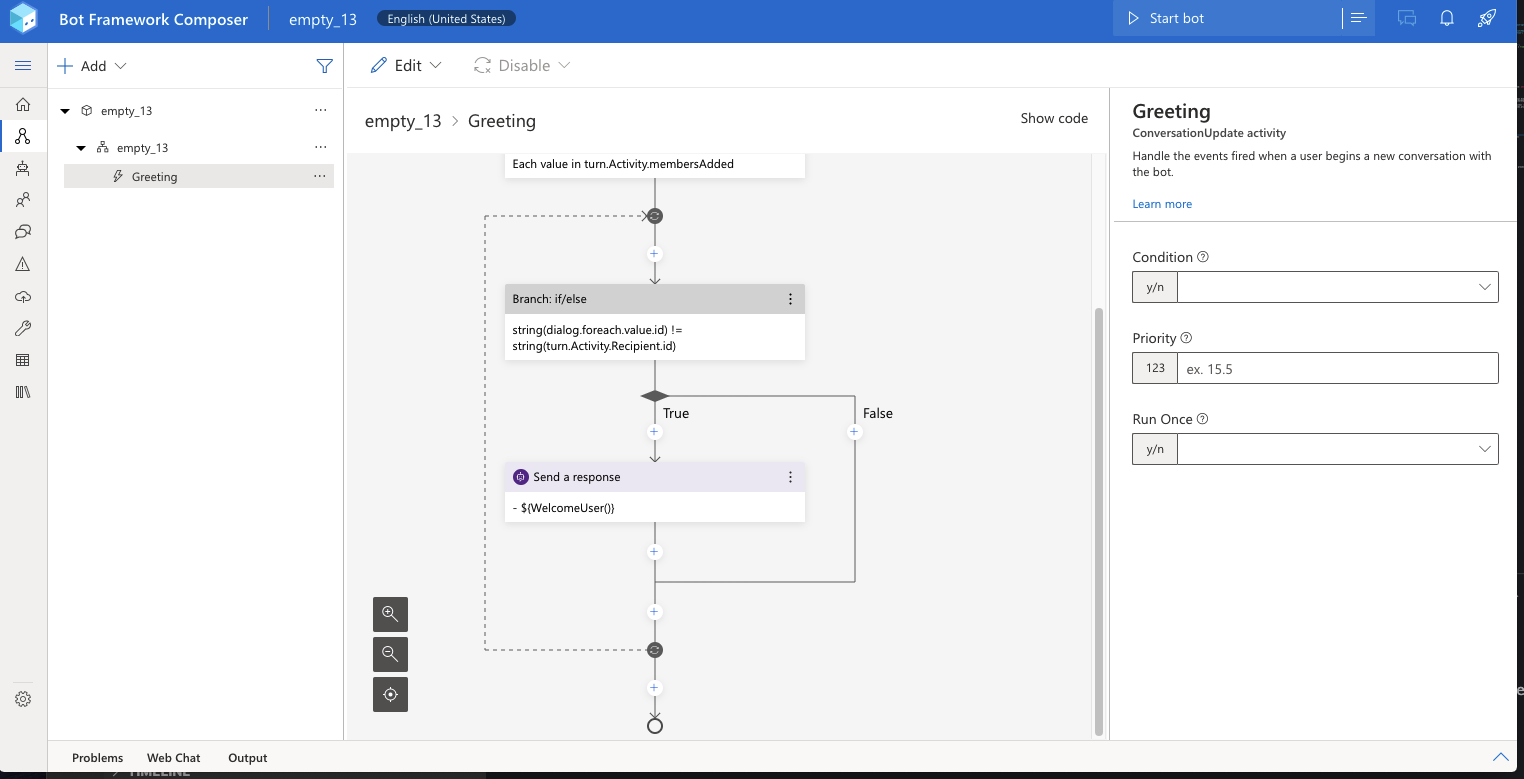
Task: Select the Greeting trigger in tree
Action: (199, 176)
